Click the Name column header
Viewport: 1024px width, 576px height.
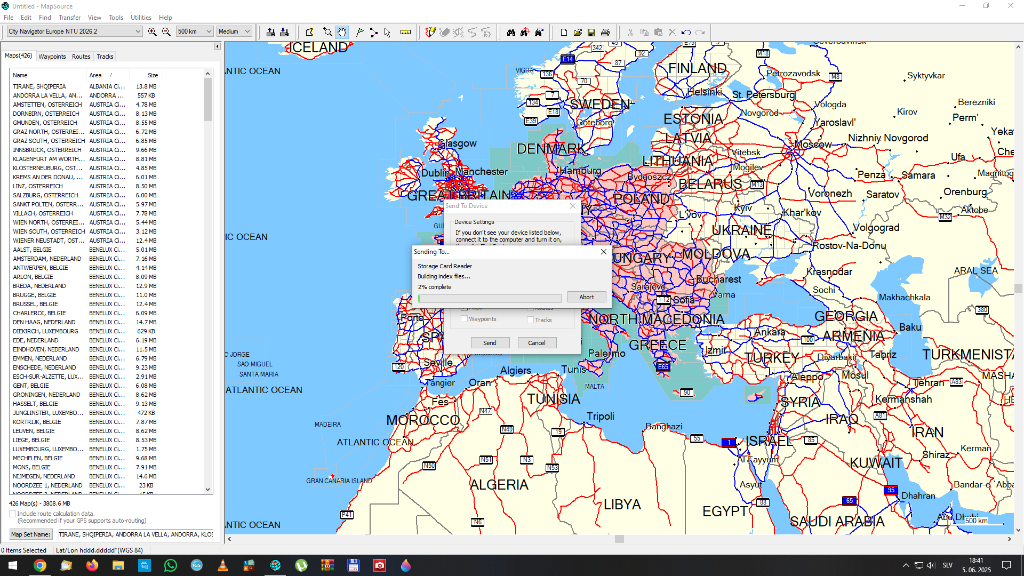coord(48,75)
